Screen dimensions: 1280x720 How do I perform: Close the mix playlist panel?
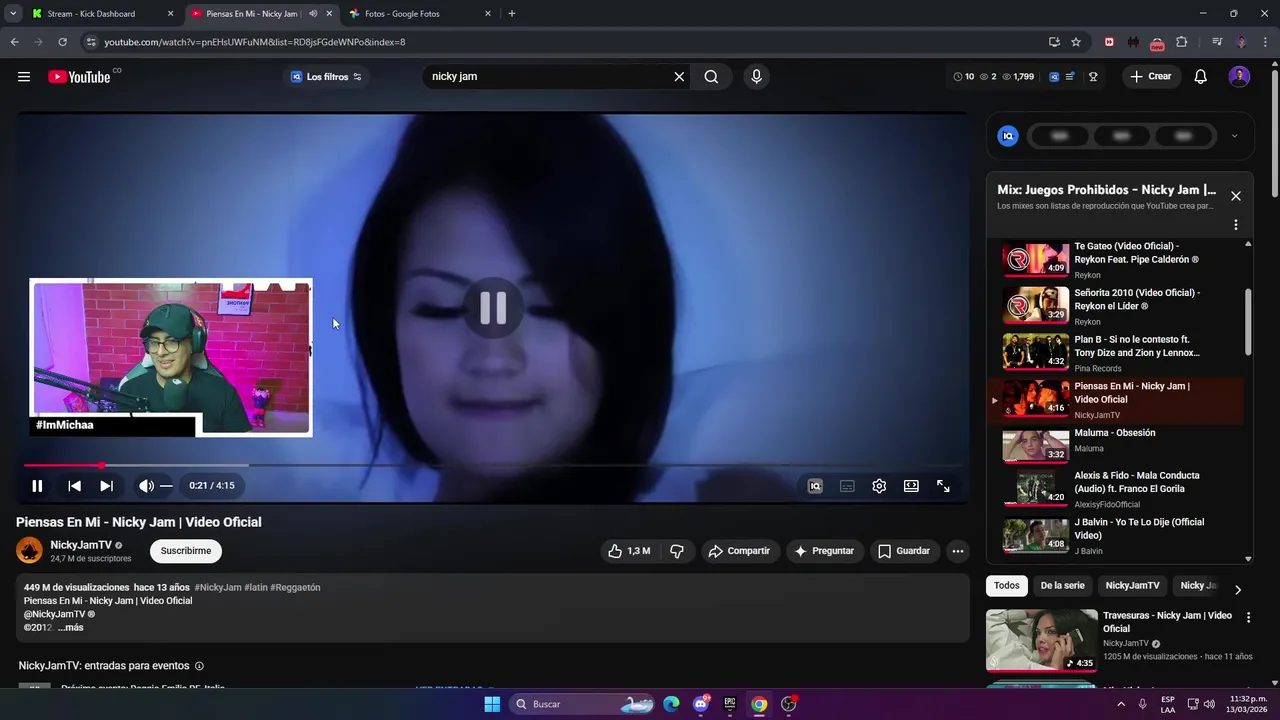point(1236,196)
